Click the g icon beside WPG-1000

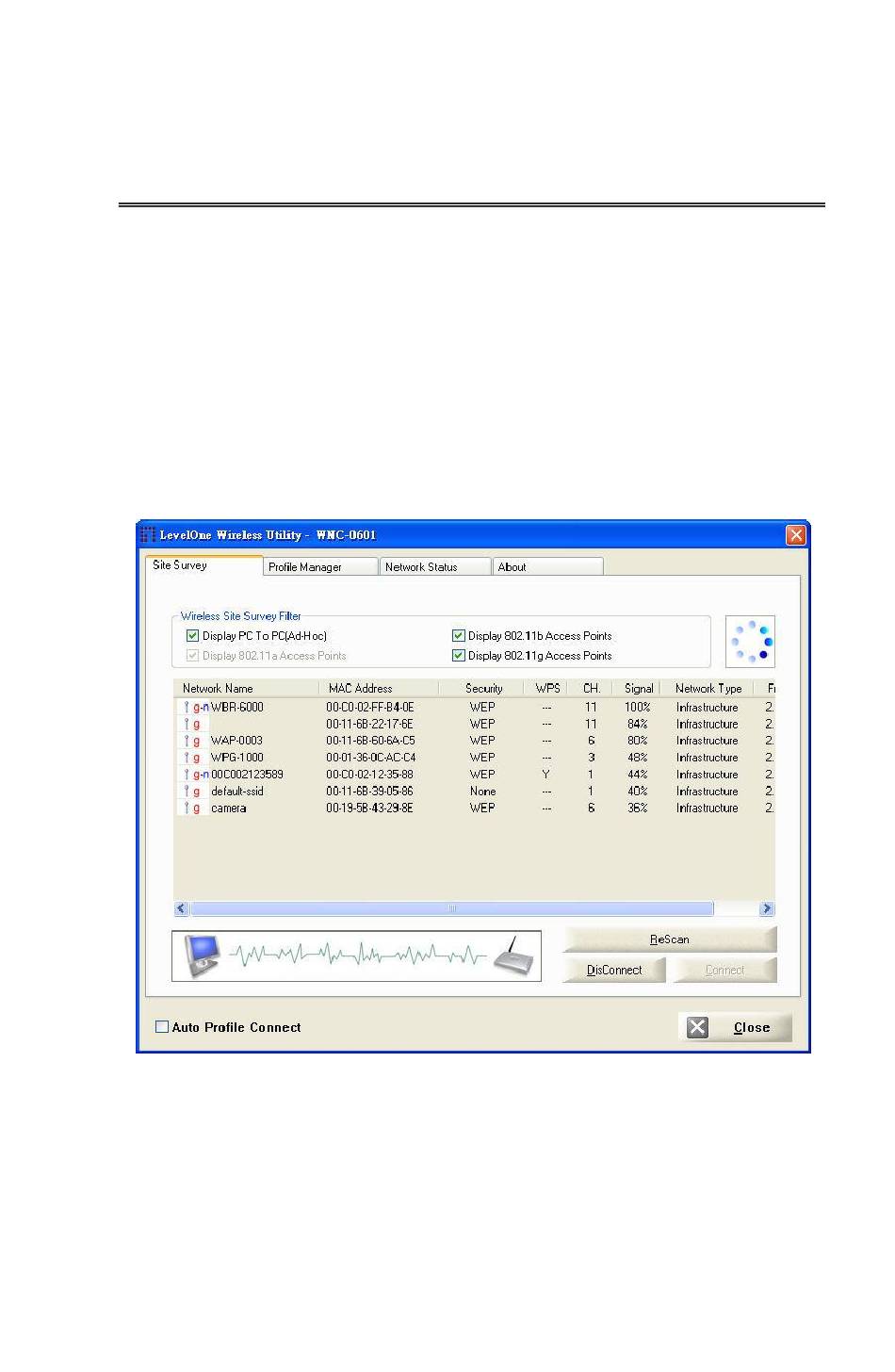[192, 759]
